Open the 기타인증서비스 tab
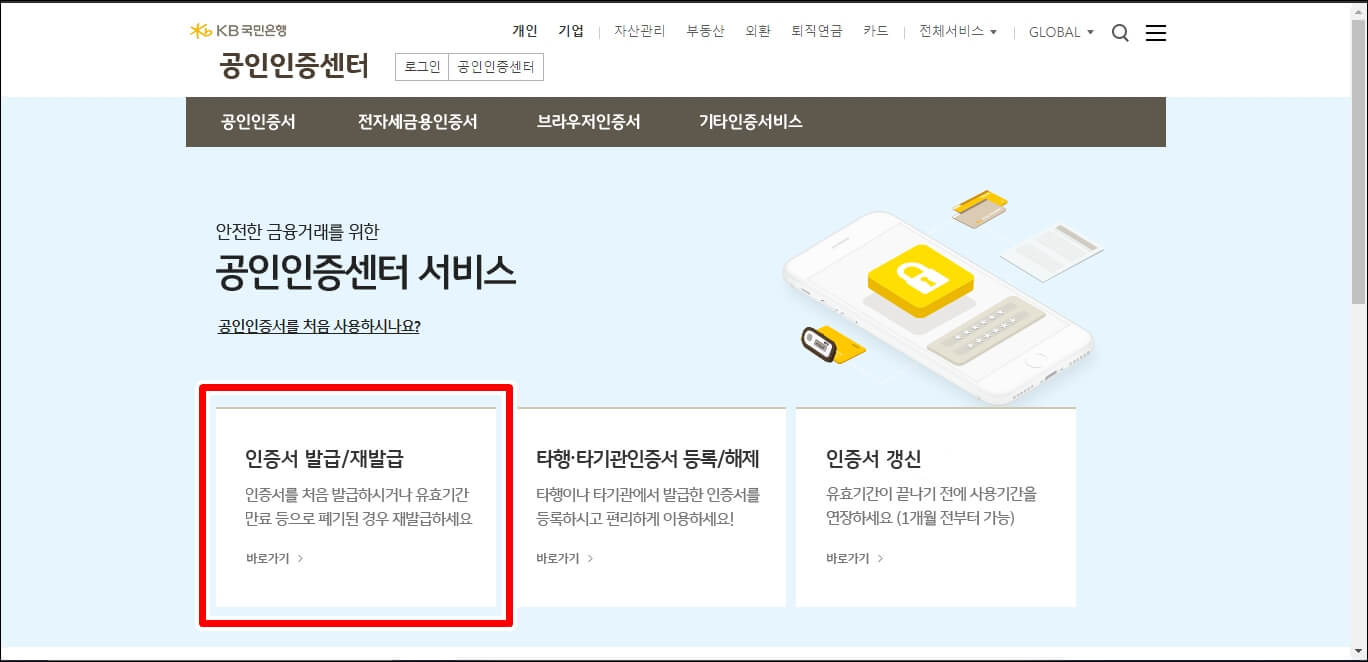 coord(751,122)
